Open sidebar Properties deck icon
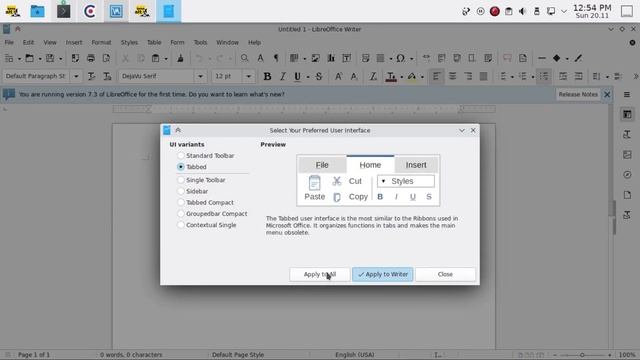This screenshot has height=360, width=640. [627, 115]
